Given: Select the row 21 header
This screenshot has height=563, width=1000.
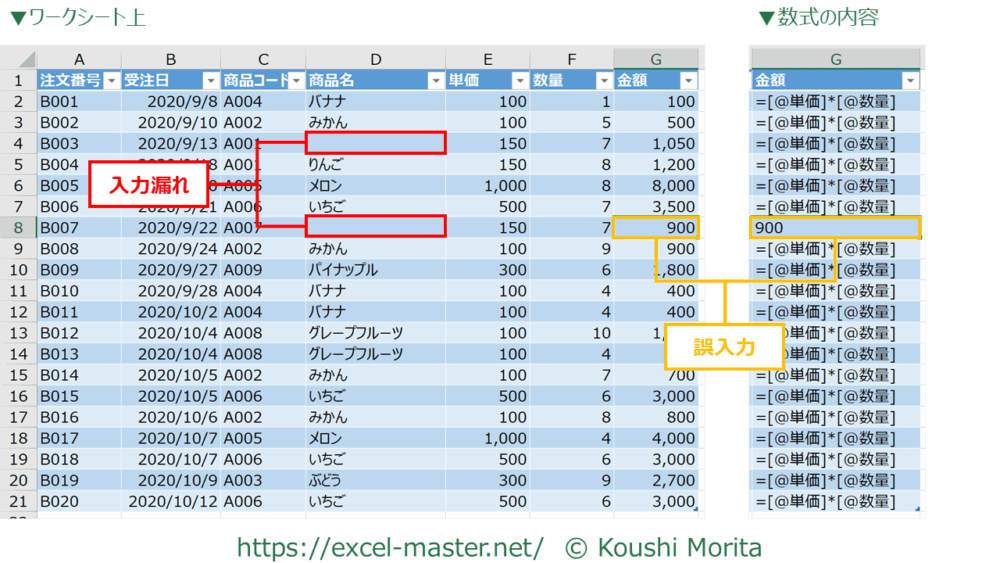Looking at the screenshot, I should point(18,501).
